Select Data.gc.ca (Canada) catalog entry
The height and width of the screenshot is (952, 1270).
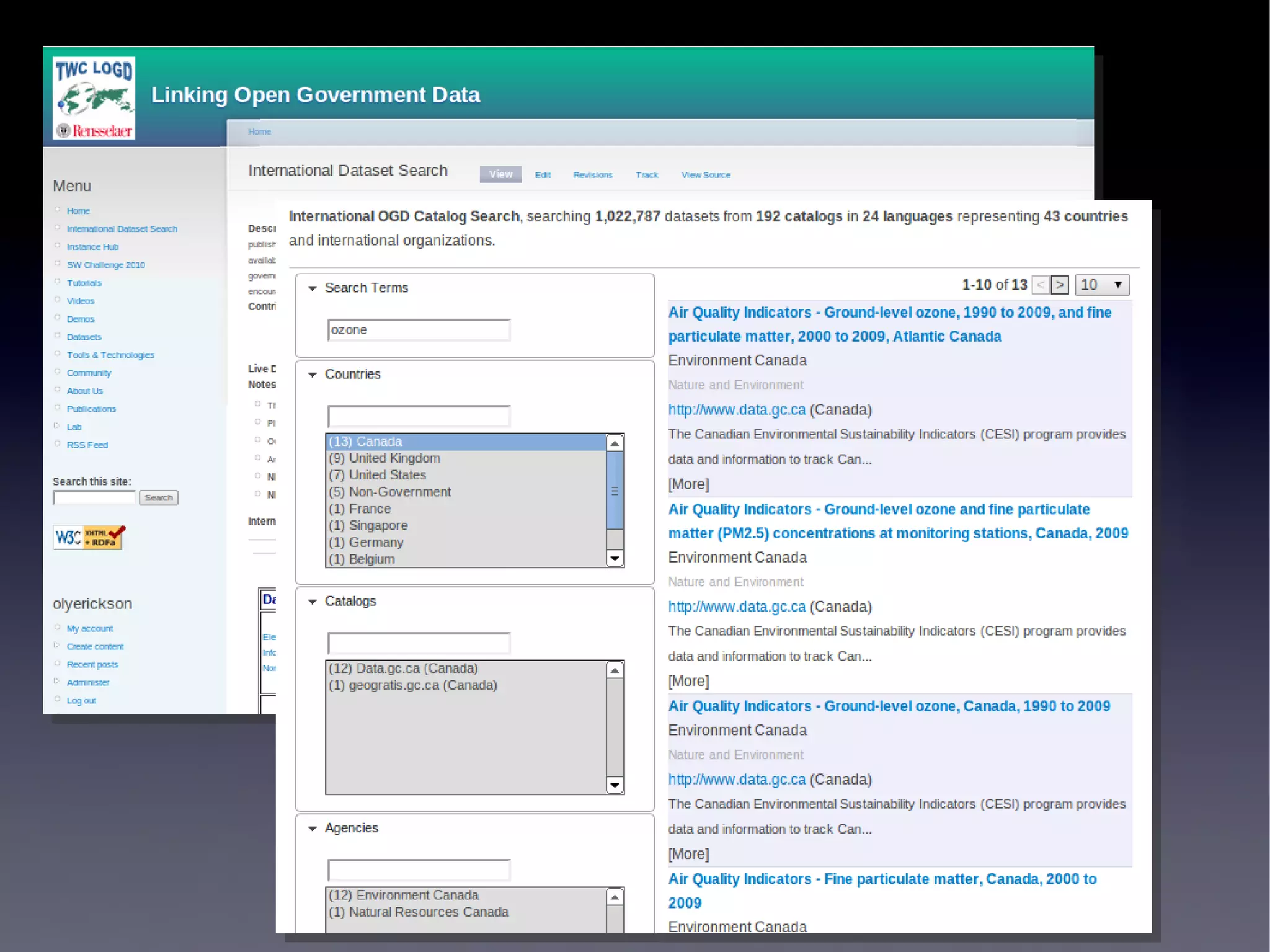tap(403, 669)
